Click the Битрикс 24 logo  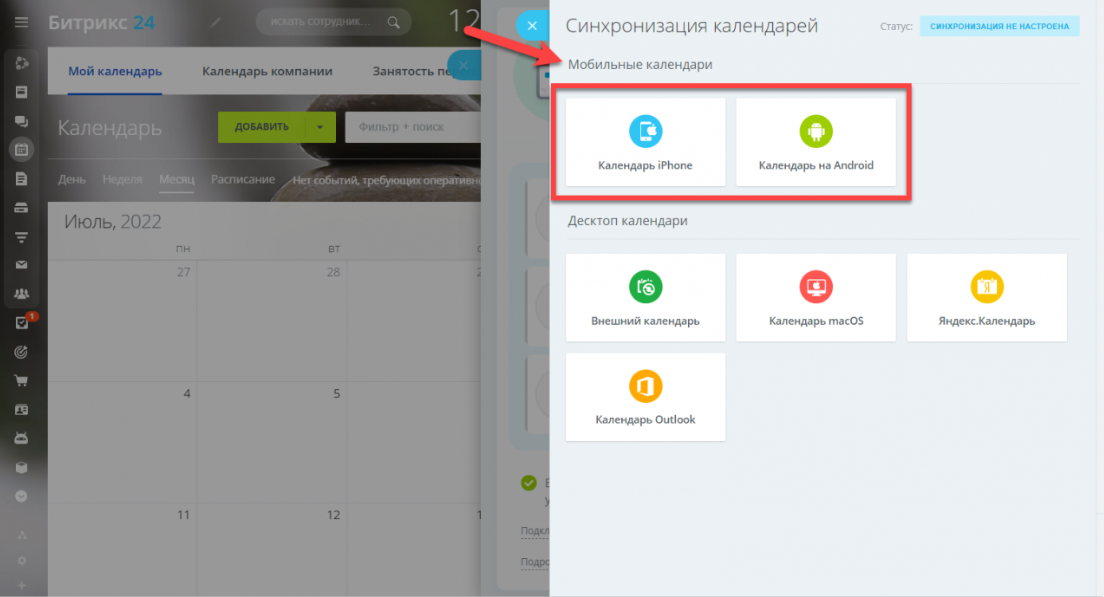click(x=101, y=23)
